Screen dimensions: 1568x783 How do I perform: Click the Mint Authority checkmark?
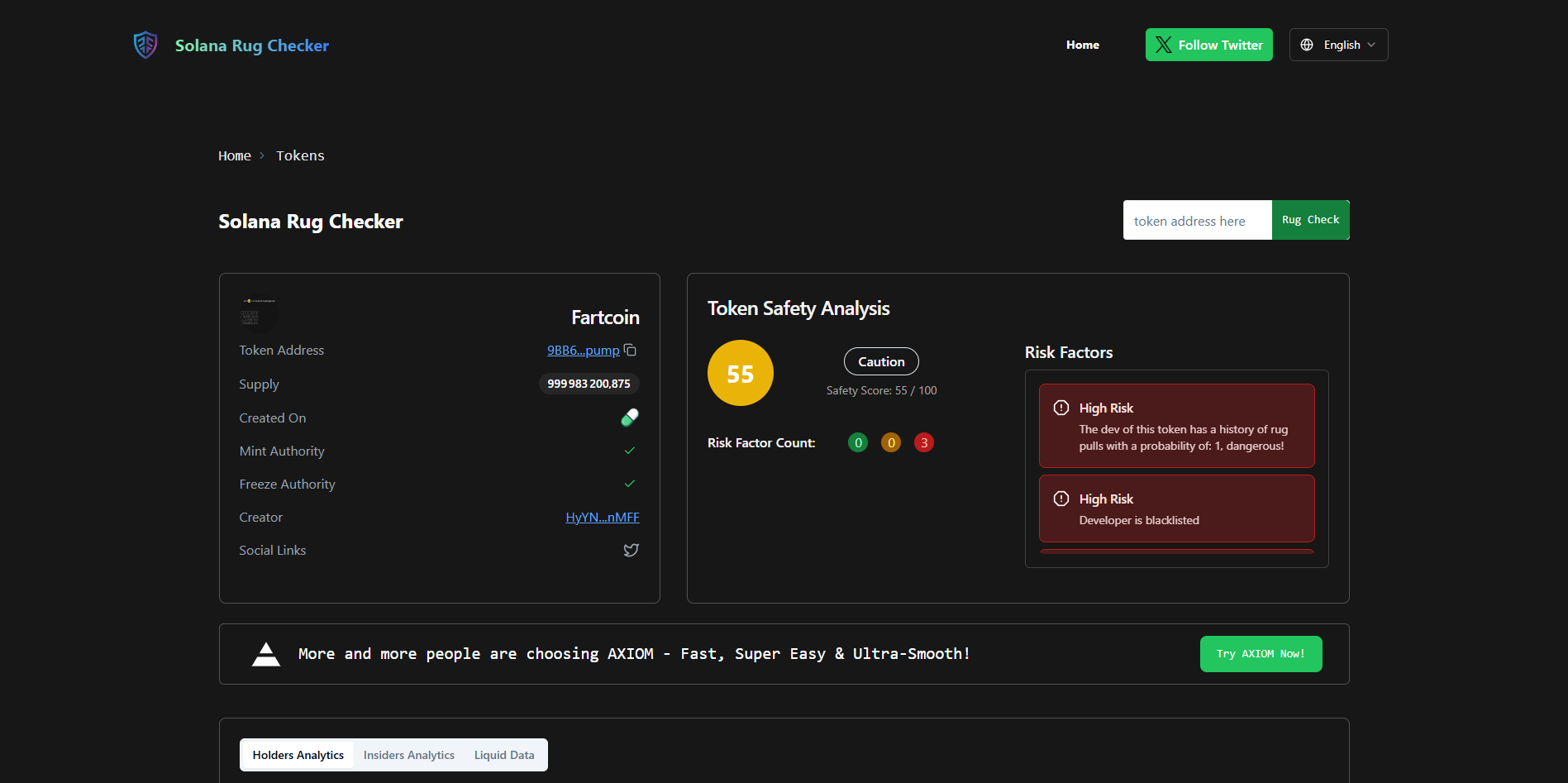[x=630, y=451]
